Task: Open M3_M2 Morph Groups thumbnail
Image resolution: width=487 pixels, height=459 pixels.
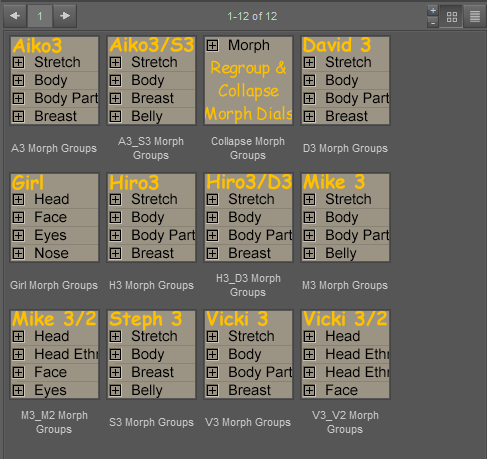Action: point(55,354)
